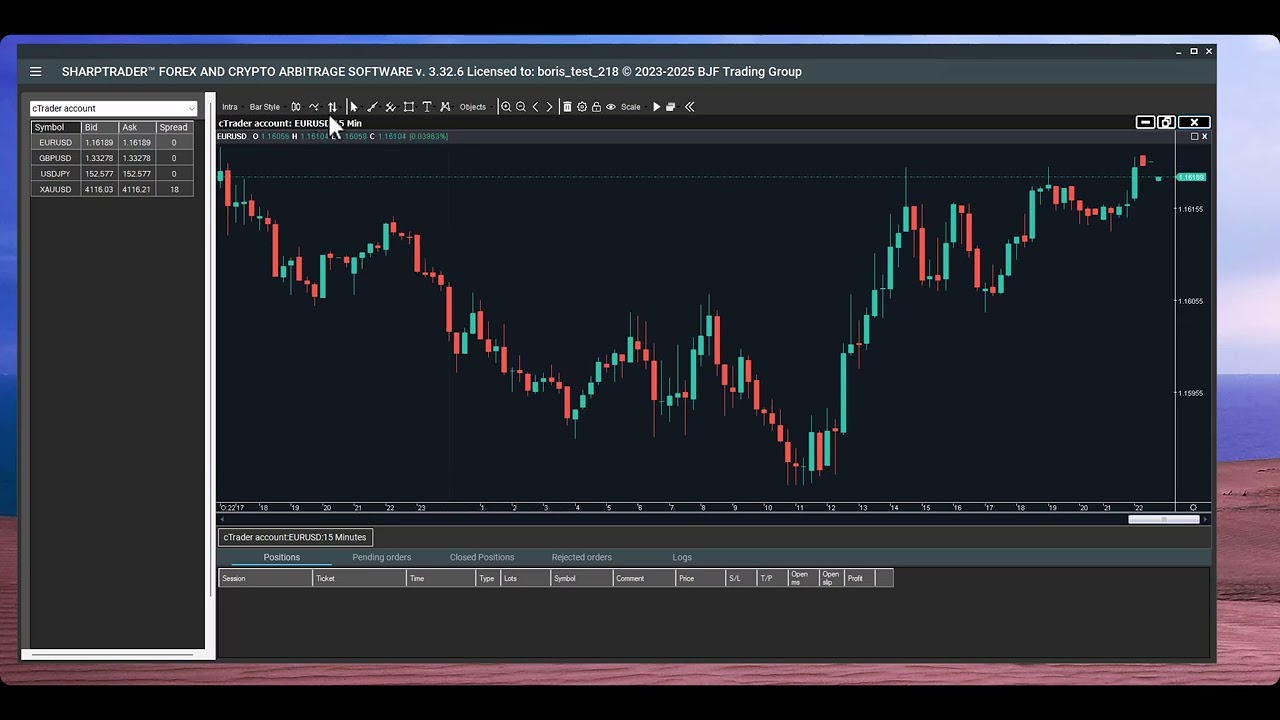Click the Scale toolbar button
The width and height of the screenshot is (1280, 720).
click(x=631, y=107)
